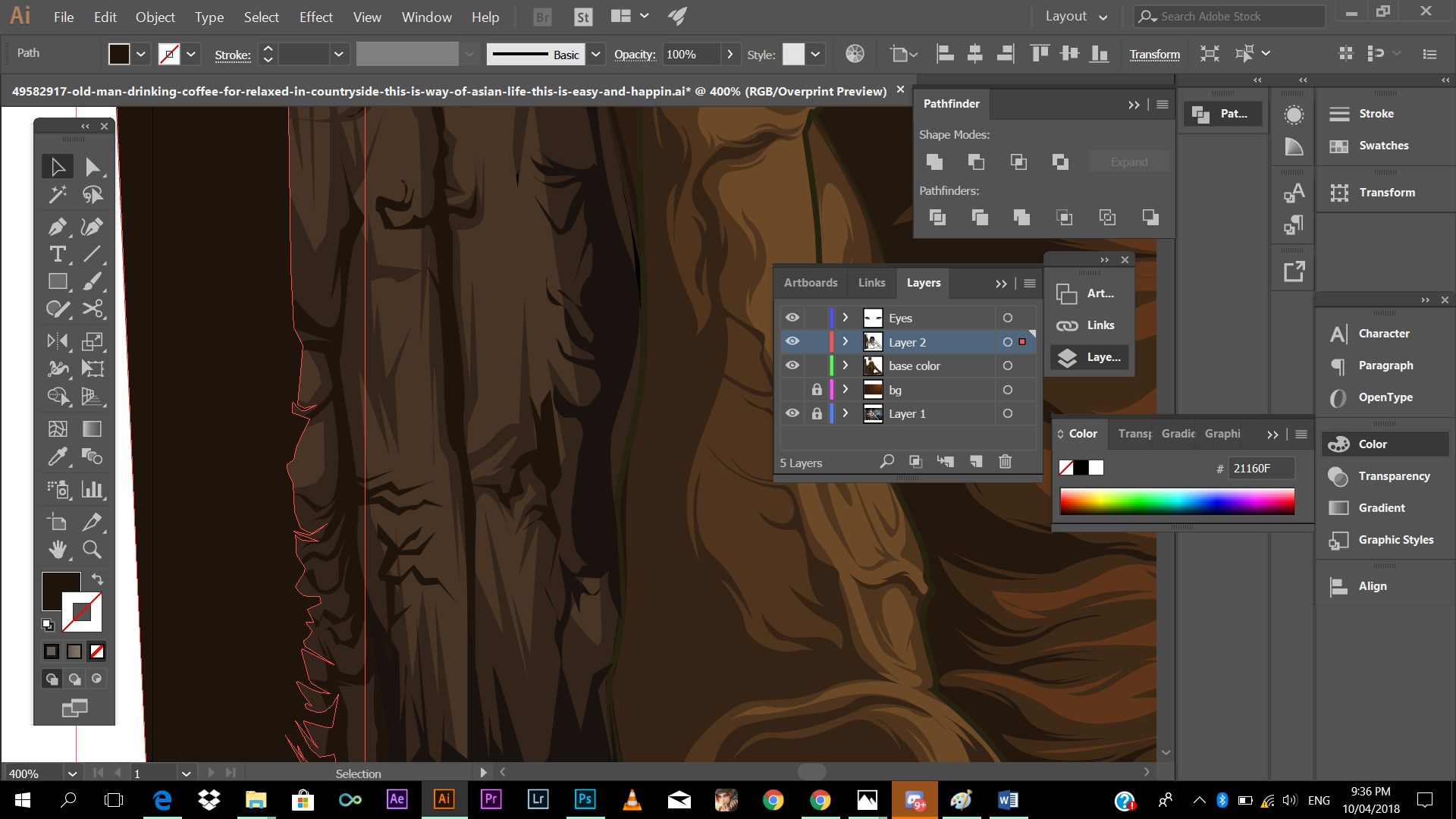1456x819 pixels.
Task: Hide Layer 1 visibility eye
Action: point(792,413)
